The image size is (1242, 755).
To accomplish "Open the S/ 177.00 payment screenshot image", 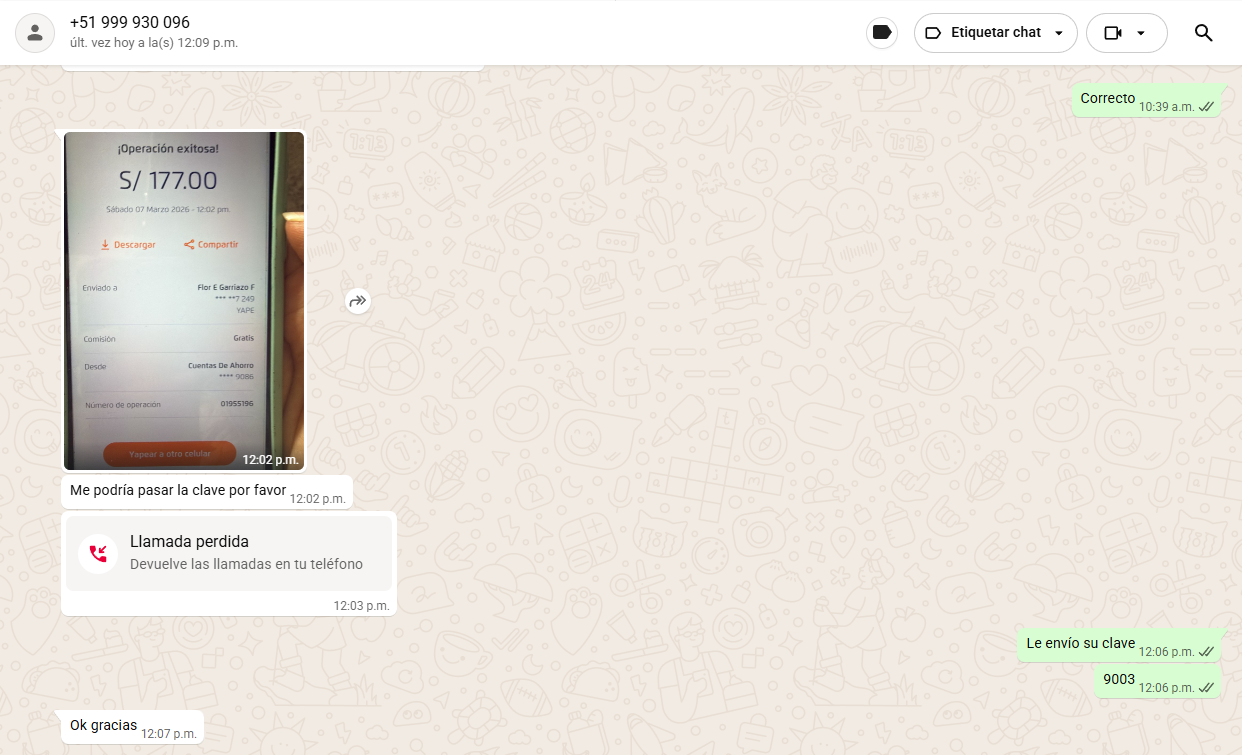I will point(184,300).
